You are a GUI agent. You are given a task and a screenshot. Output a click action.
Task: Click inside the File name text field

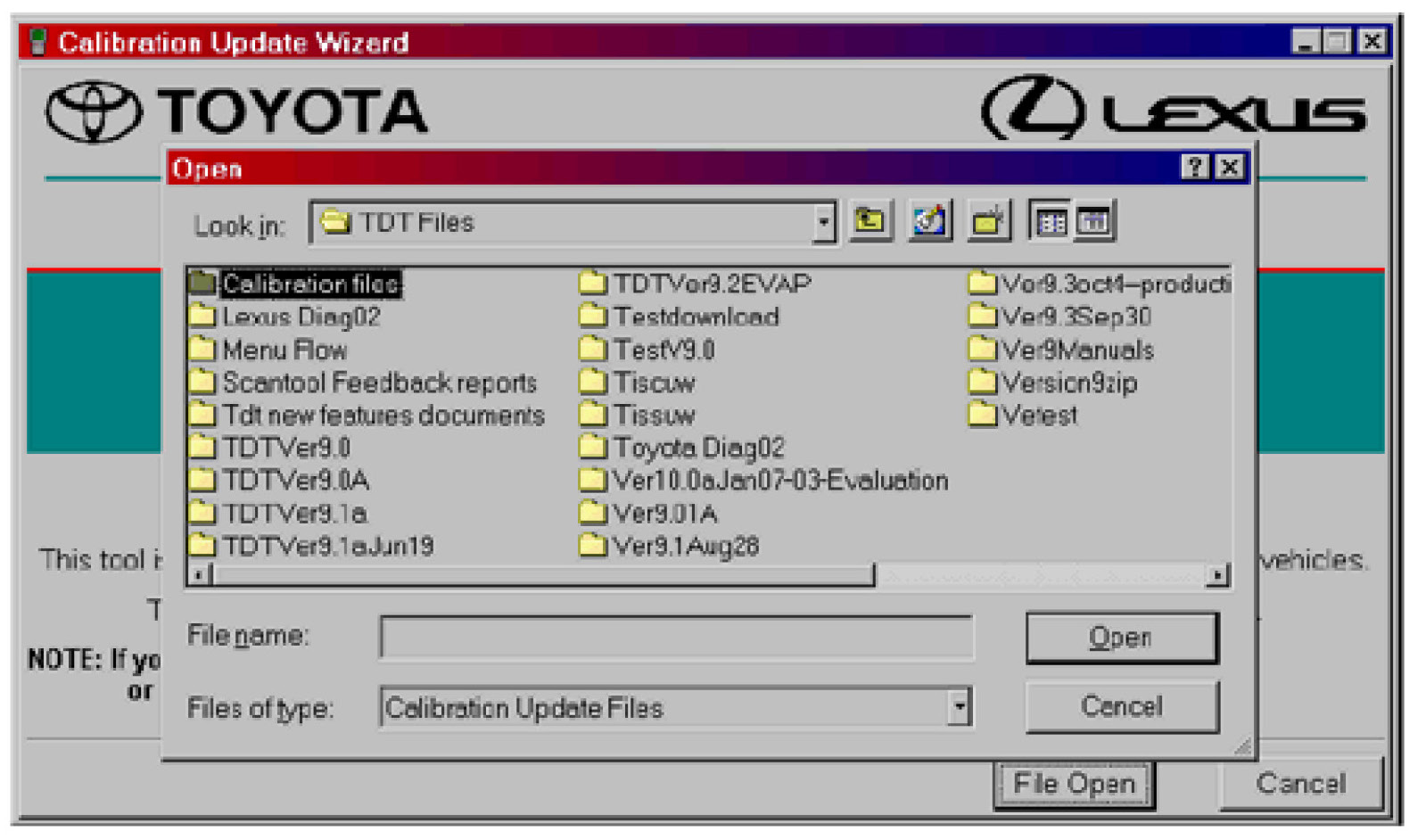coord(676,638)
